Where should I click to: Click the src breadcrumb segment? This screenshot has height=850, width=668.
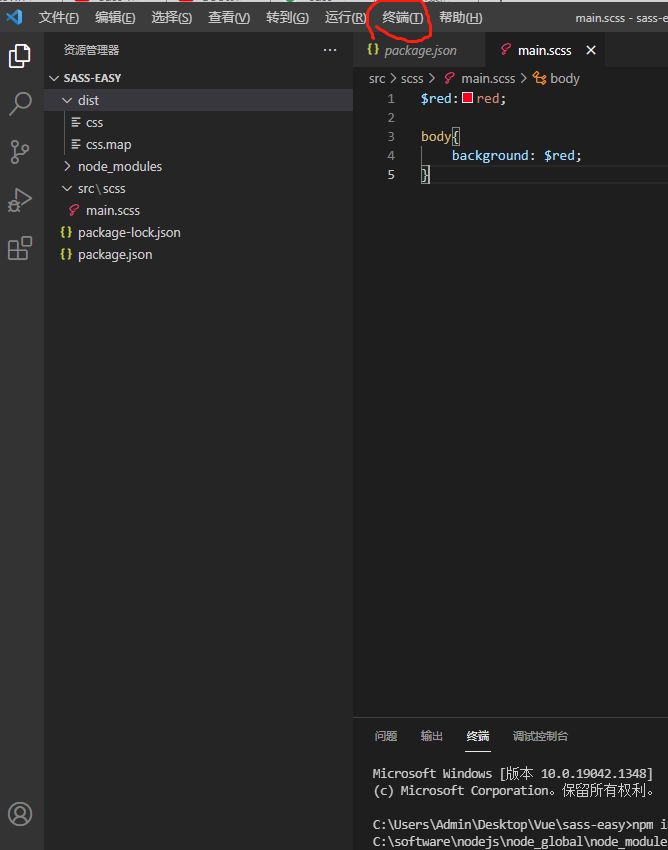click(x=377, y=79)
